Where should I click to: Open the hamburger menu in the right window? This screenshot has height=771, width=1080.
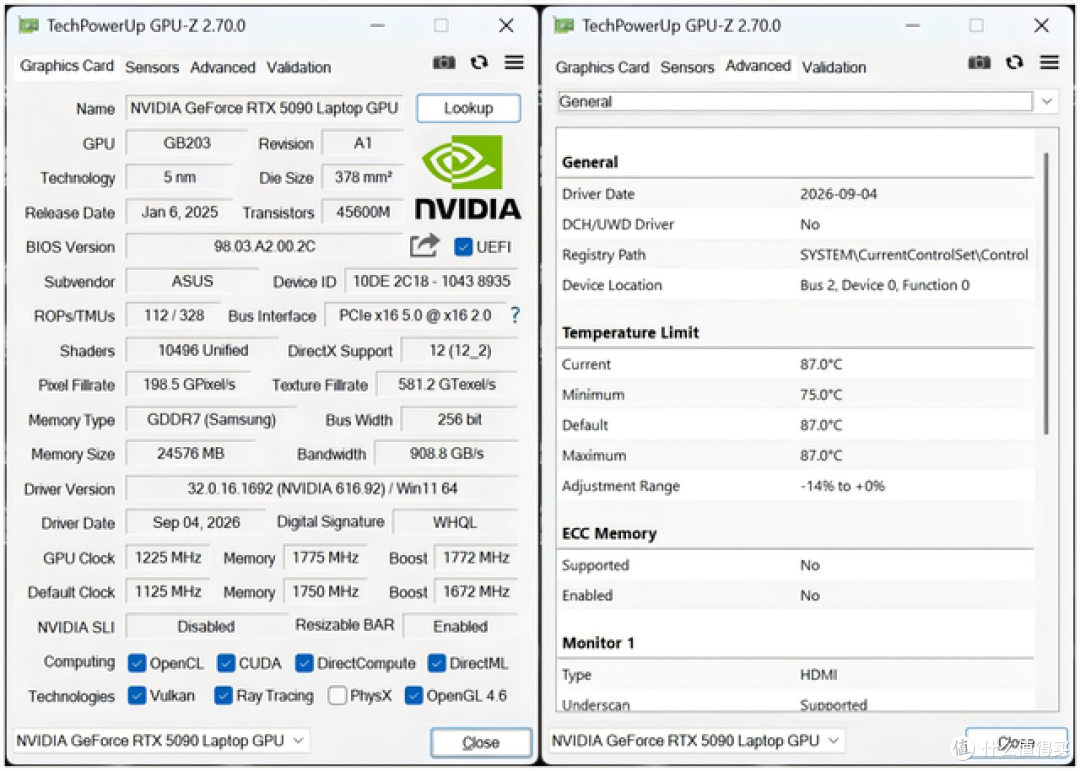(x=1050, y=63)
